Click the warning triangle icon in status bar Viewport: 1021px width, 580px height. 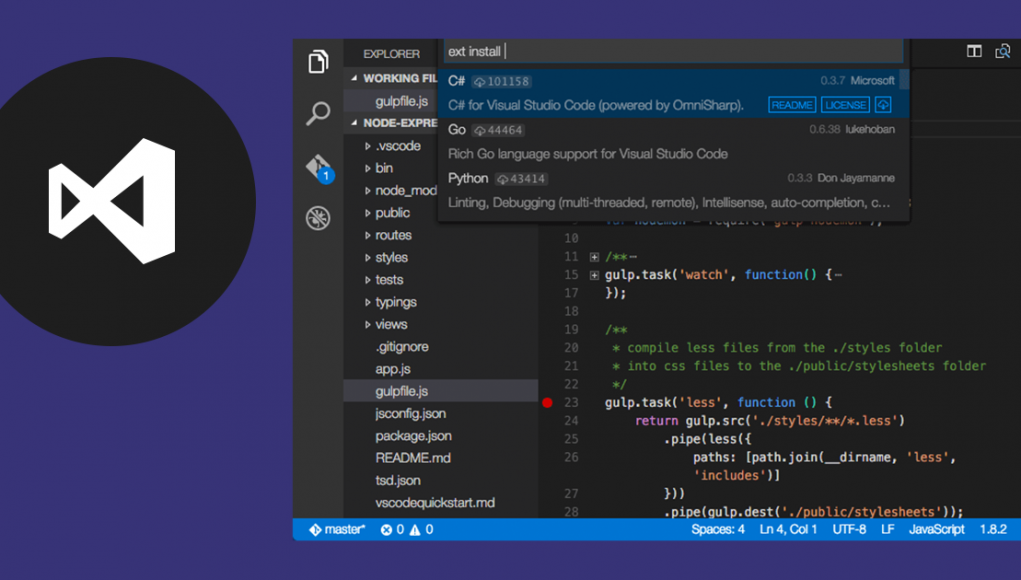pos(415,530)
